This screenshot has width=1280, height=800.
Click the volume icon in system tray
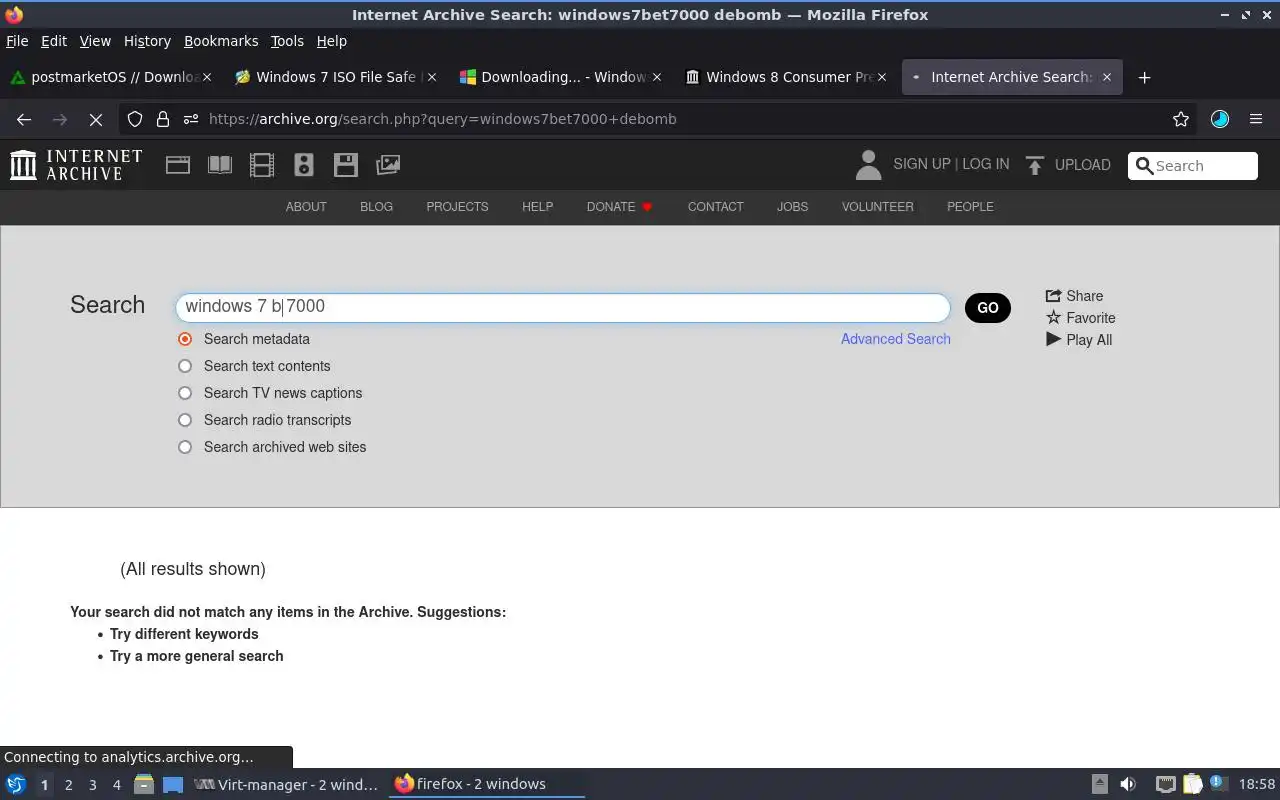pyautogui.click(x=1128, y=784)
